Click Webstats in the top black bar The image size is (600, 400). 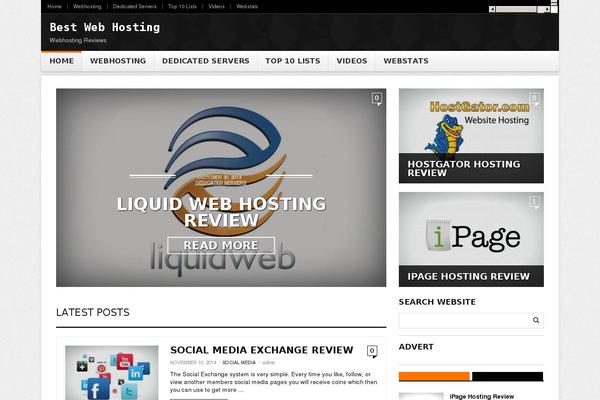click(x=247, y=7)
